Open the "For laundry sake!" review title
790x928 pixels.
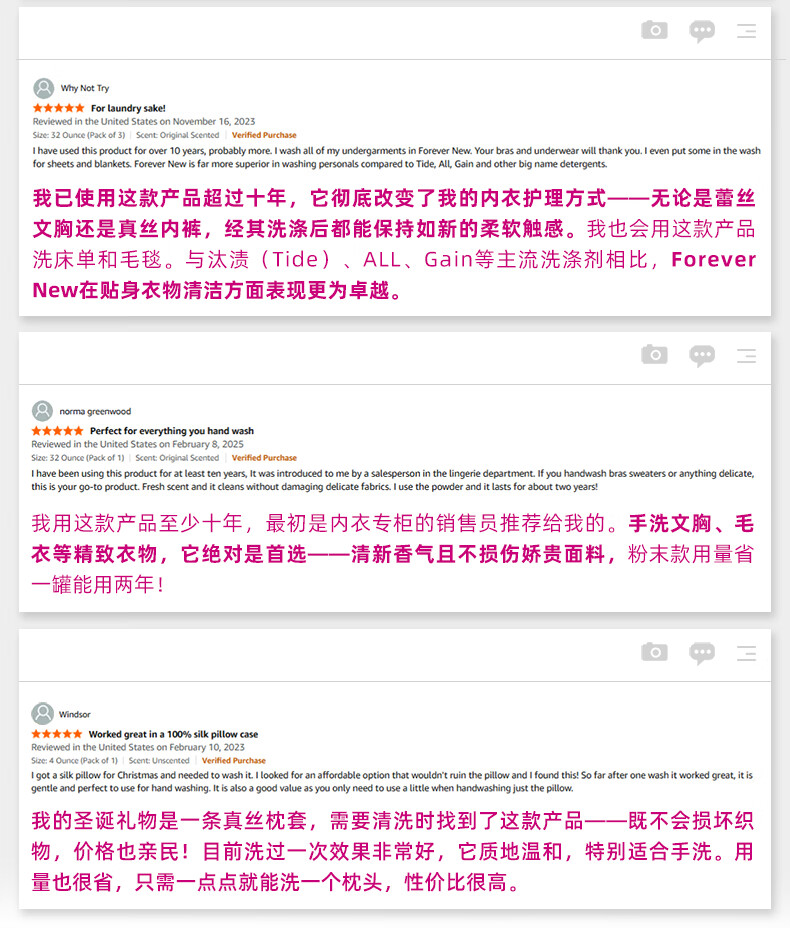point(128,108)
